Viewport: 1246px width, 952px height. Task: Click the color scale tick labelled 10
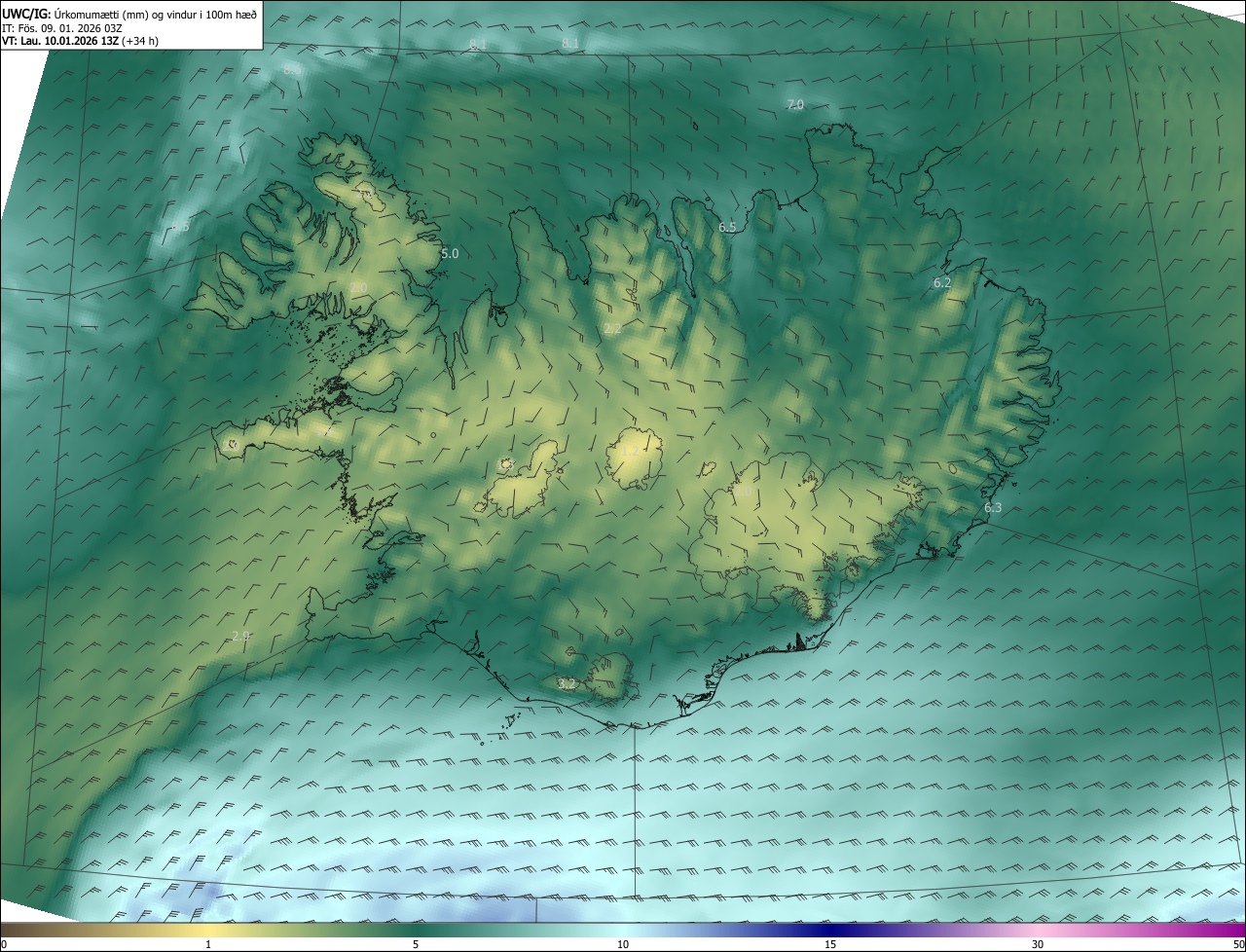(623, 944)
